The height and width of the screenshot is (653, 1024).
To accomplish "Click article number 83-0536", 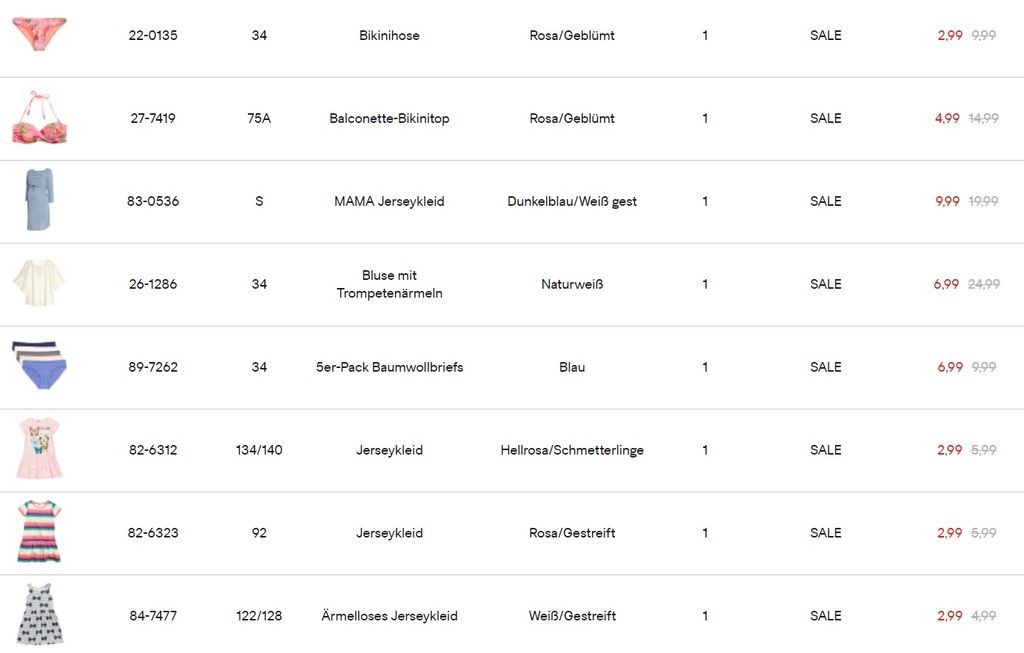I will [153, 201].
